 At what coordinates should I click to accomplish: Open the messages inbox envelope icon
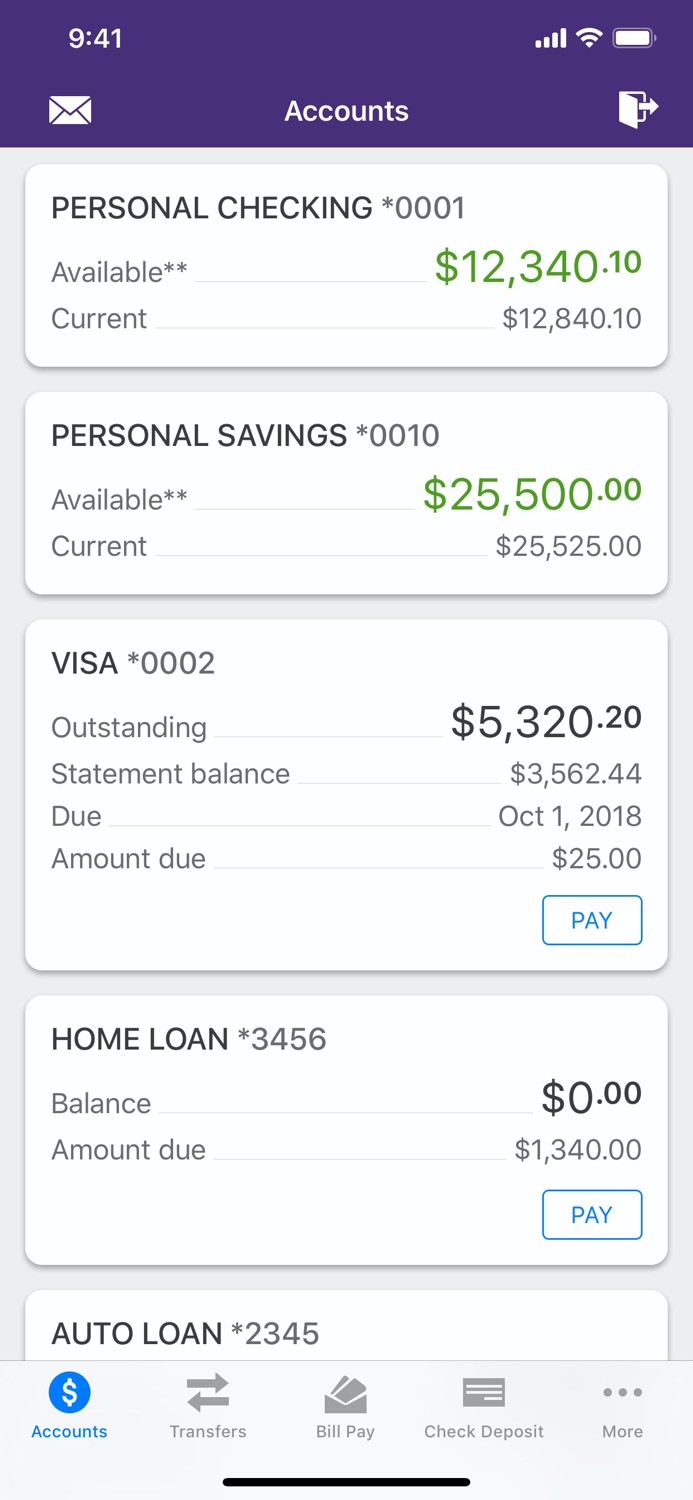coord(70,110)
